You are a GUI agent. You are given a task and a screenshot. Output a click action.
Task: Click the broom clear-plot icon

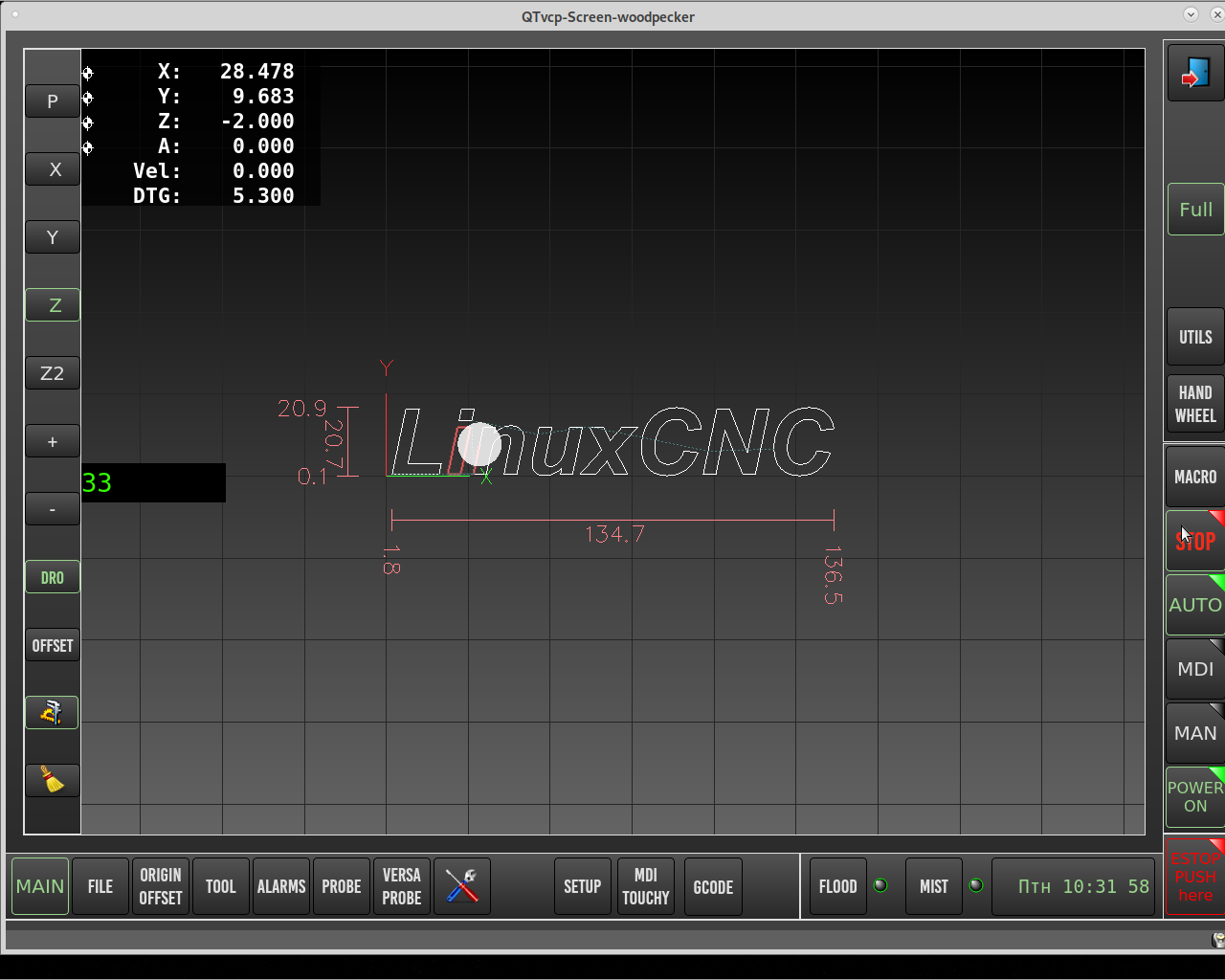click(x=53, y=780)
